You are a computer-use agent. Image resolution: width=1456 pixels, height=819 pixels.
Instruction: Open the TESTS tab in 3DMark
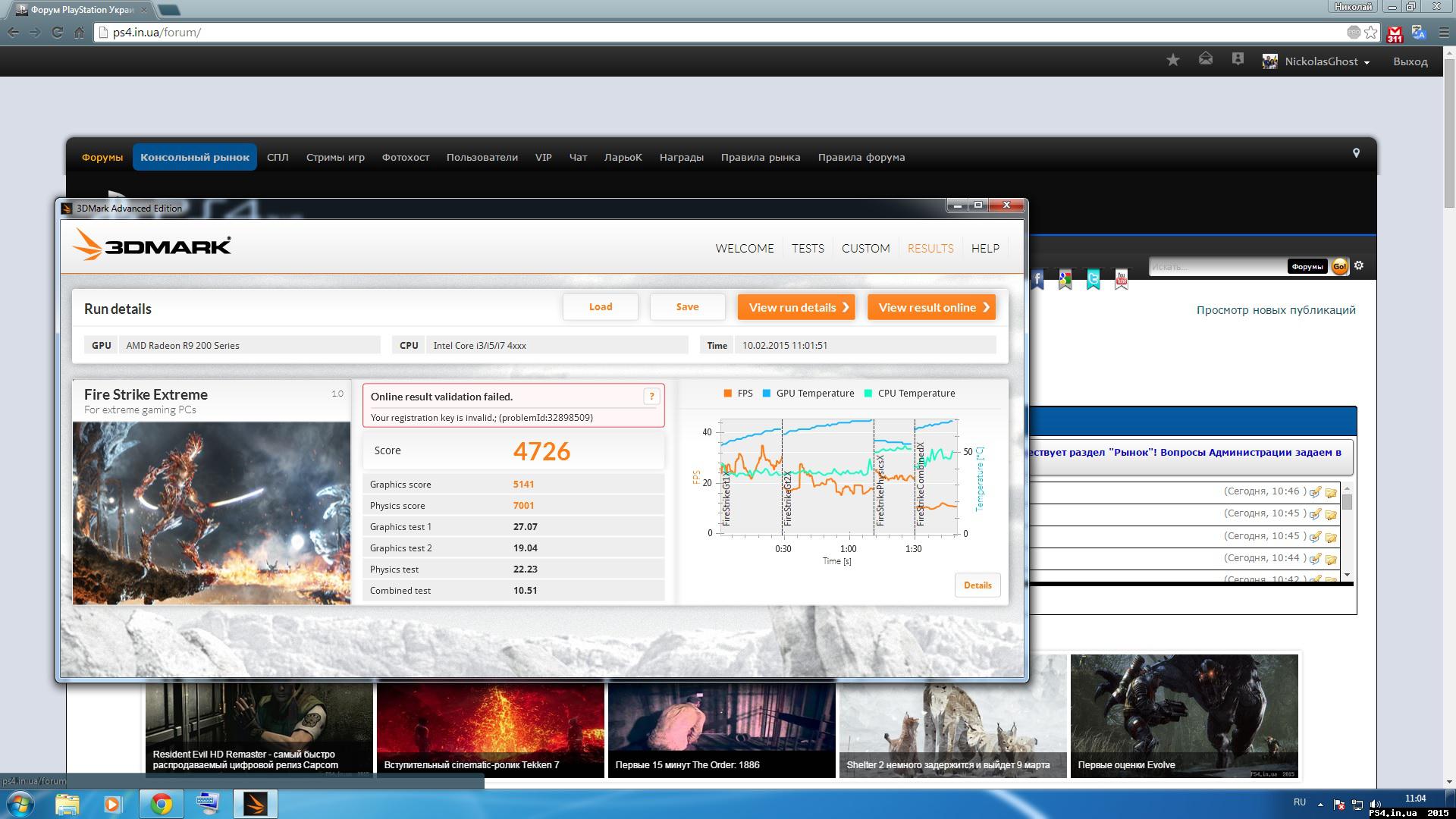[808, 248]
